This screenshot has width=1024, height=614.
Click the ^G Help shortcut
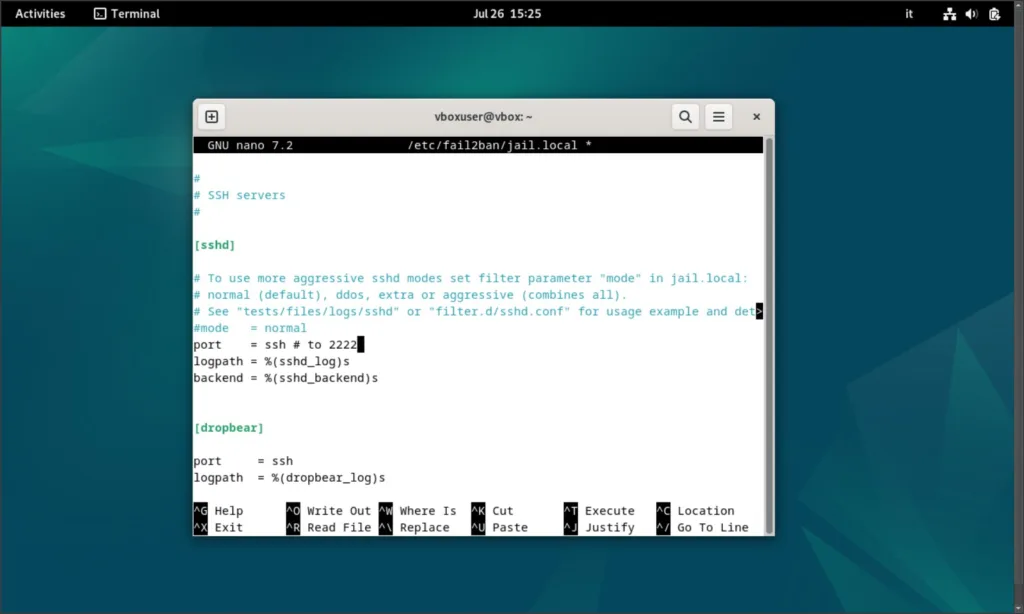(x=218, y=511)
